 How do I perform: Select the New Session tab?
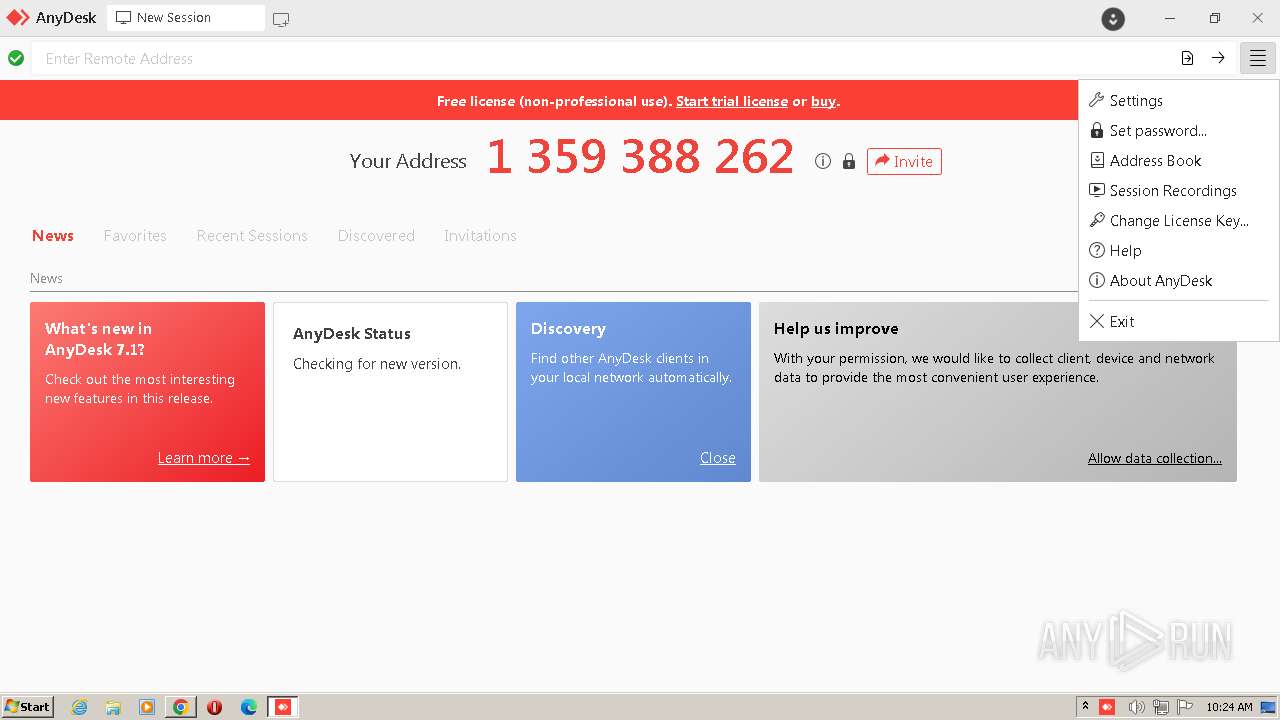[x=186, y=18]
